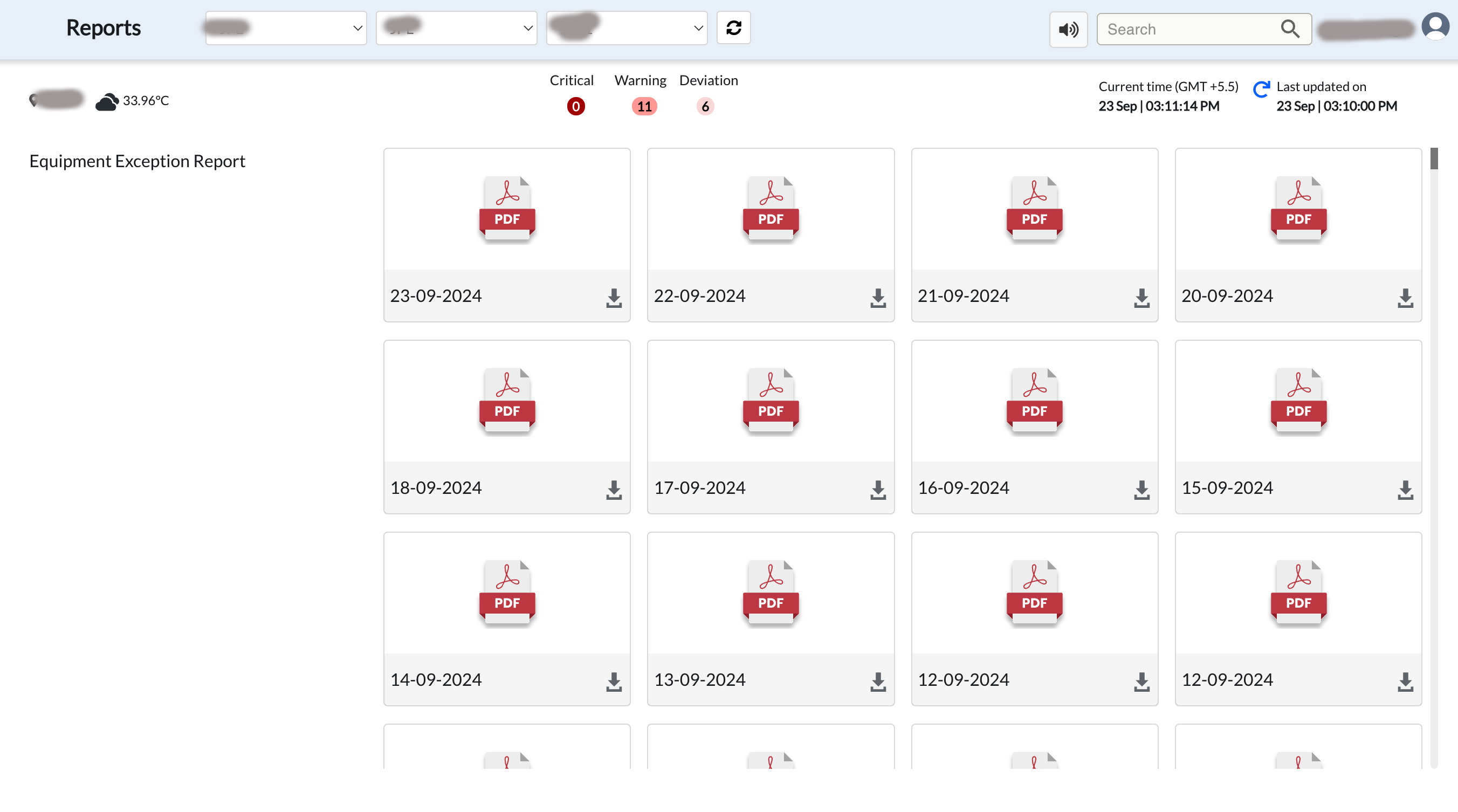Open the PDF icon for 20-09-2024
Viewport: 1458px width, 812px height.
click(1298, 208)
